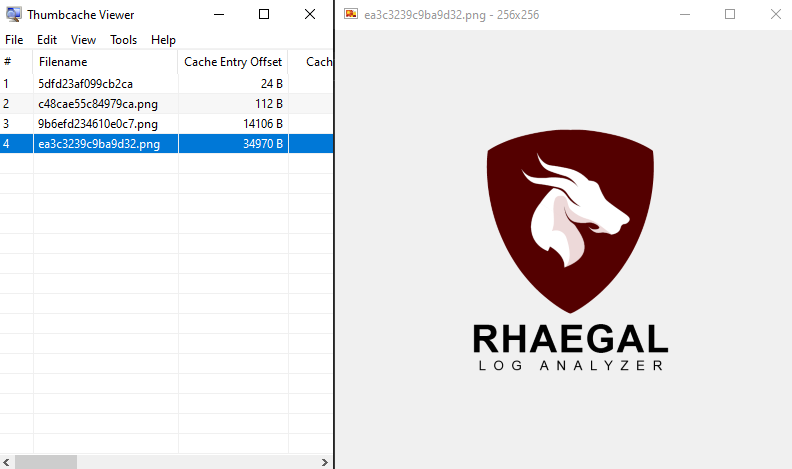This screenshot has height=469, width=792.
Task: Click the 14106 B offset cell
Action: [x=233, y=124]
